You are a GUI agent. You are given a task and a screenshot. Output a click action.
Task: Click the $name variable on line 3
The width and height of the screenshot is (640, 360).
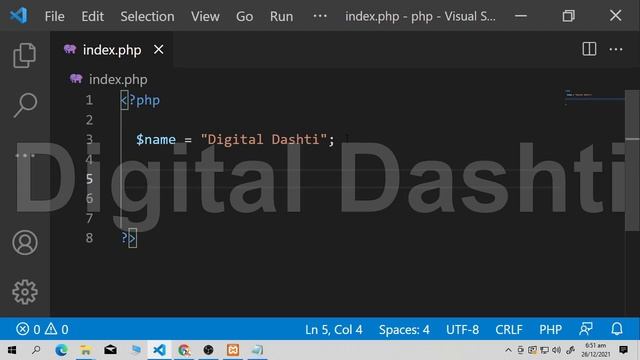[156, 140]
